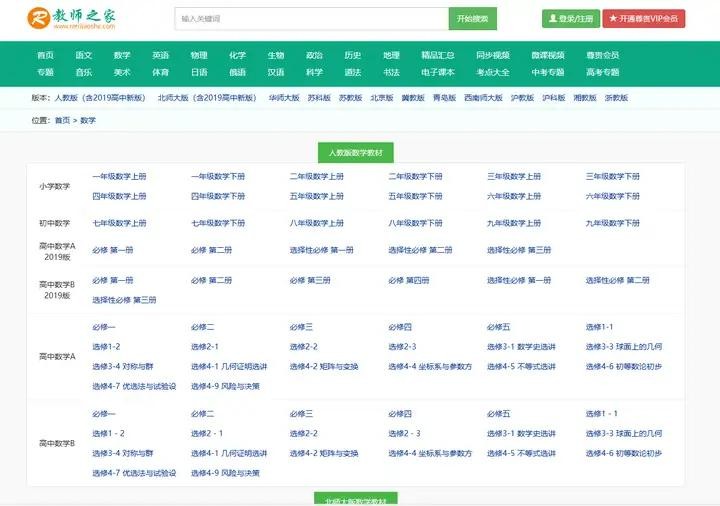Open 九年级数学下册 textbook link
The image size is (720, 506).
point(612,223)
